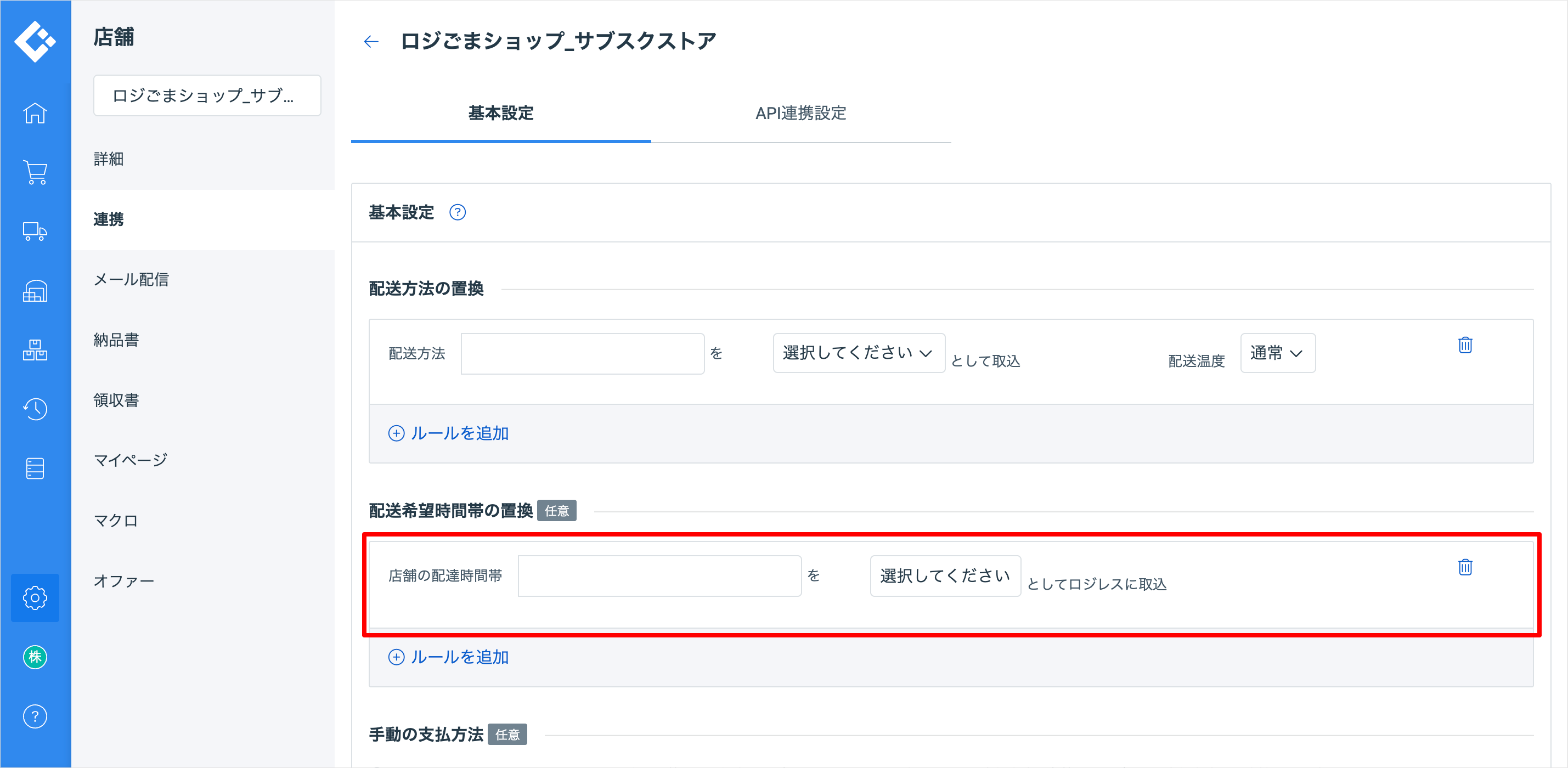Click the 店舗の配達時間帯 input field
The height and width of the screenshot is (768, 1568).
[x=659, y=575]
